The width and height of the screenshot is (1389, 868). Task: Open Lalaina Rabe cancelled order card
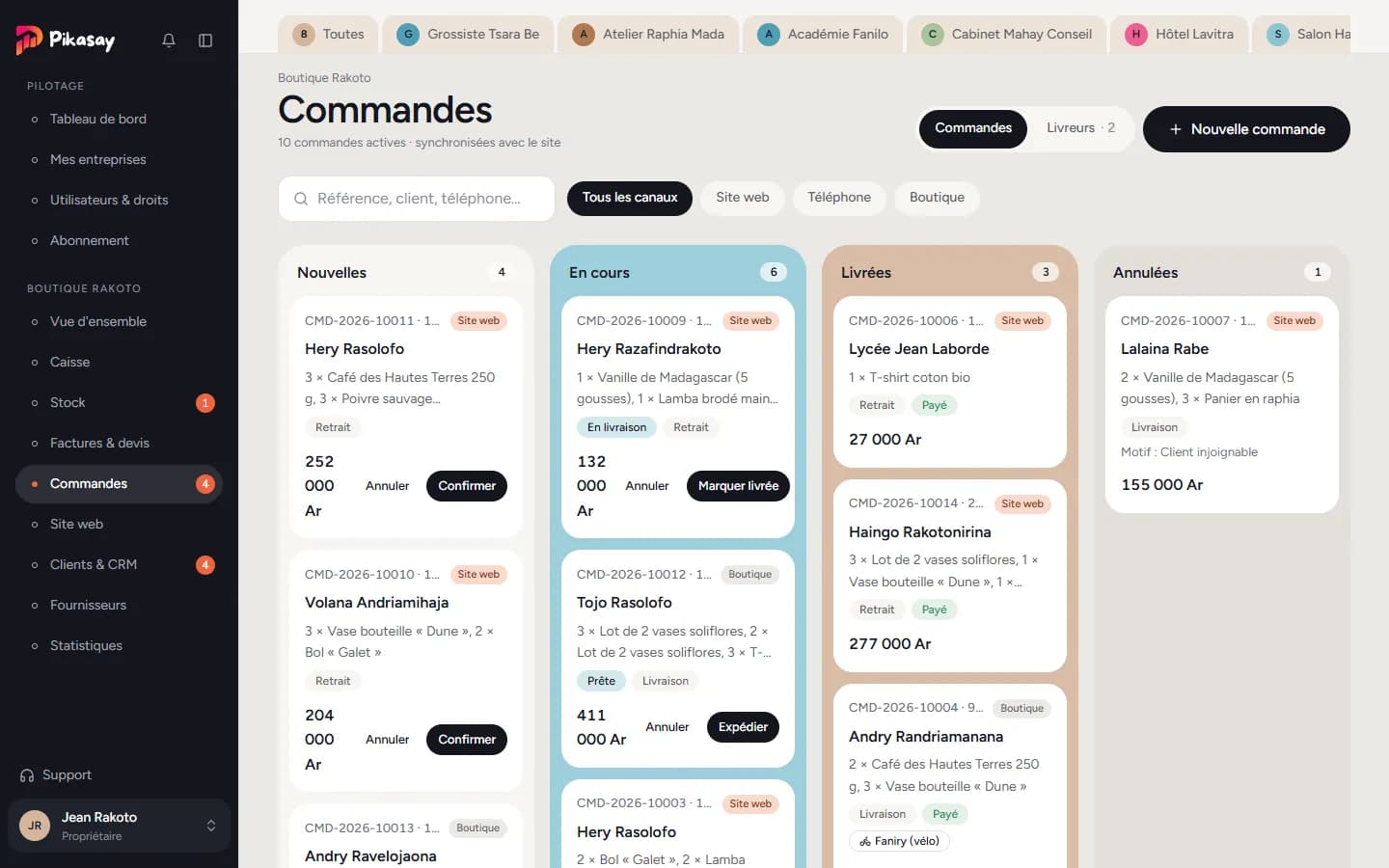(1222, 405)
